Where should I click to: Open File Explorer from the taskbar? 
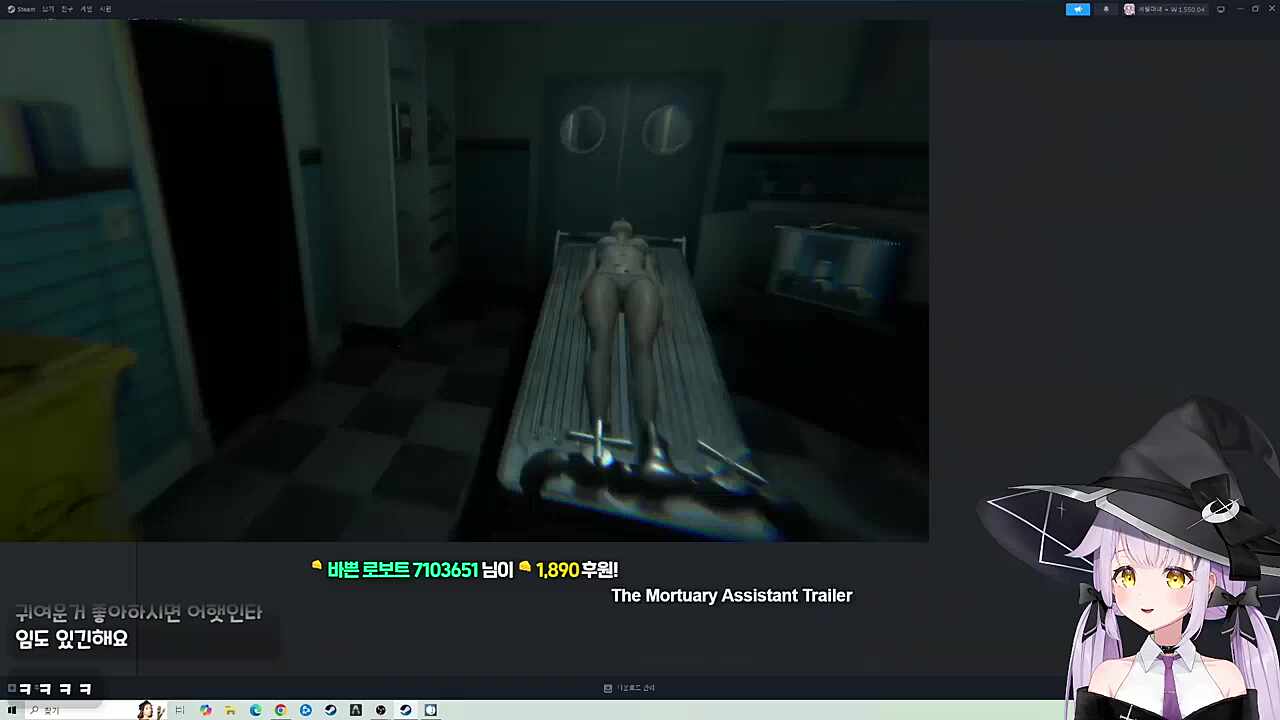230,710
